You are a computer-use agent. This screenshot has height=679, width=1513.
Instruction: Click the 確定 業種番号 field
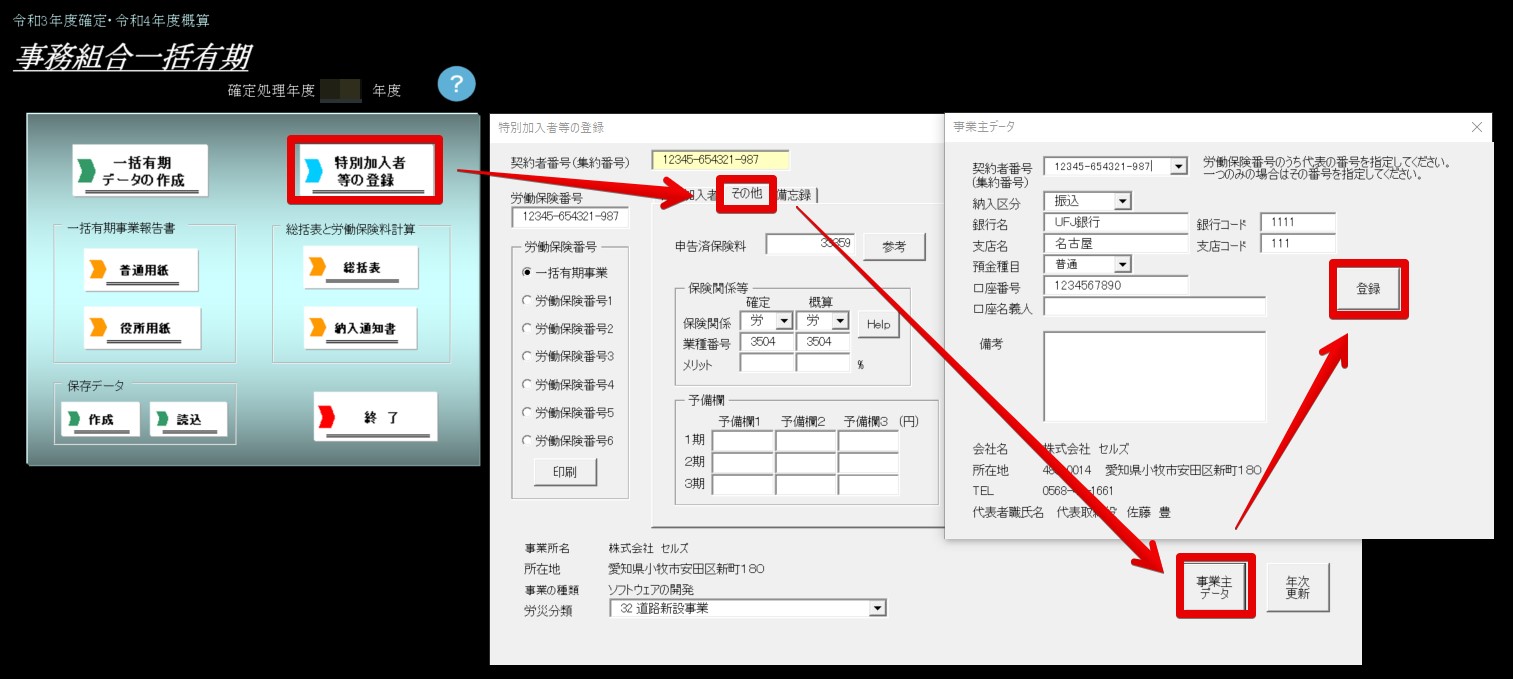(766, 342)
